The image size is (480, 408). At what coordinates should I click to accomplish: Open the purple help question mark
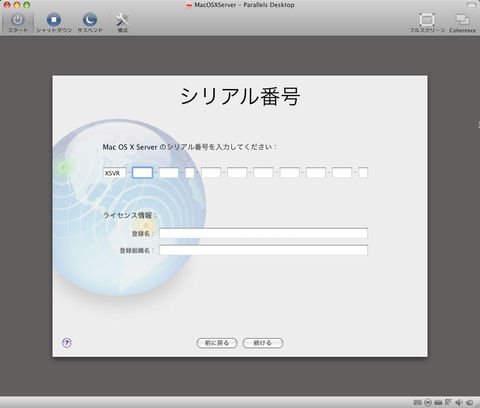(x=67, y=343)
